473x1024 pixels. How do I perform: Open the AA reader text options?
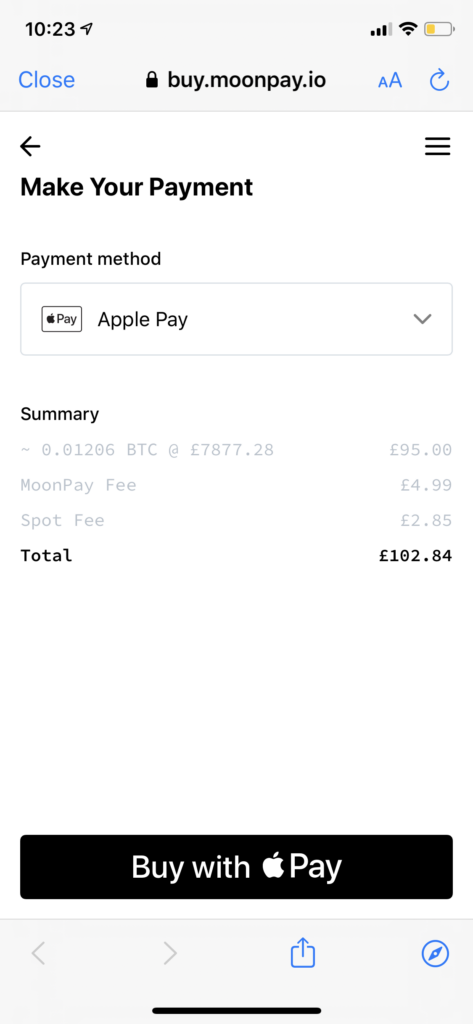[x=390, y=81]
